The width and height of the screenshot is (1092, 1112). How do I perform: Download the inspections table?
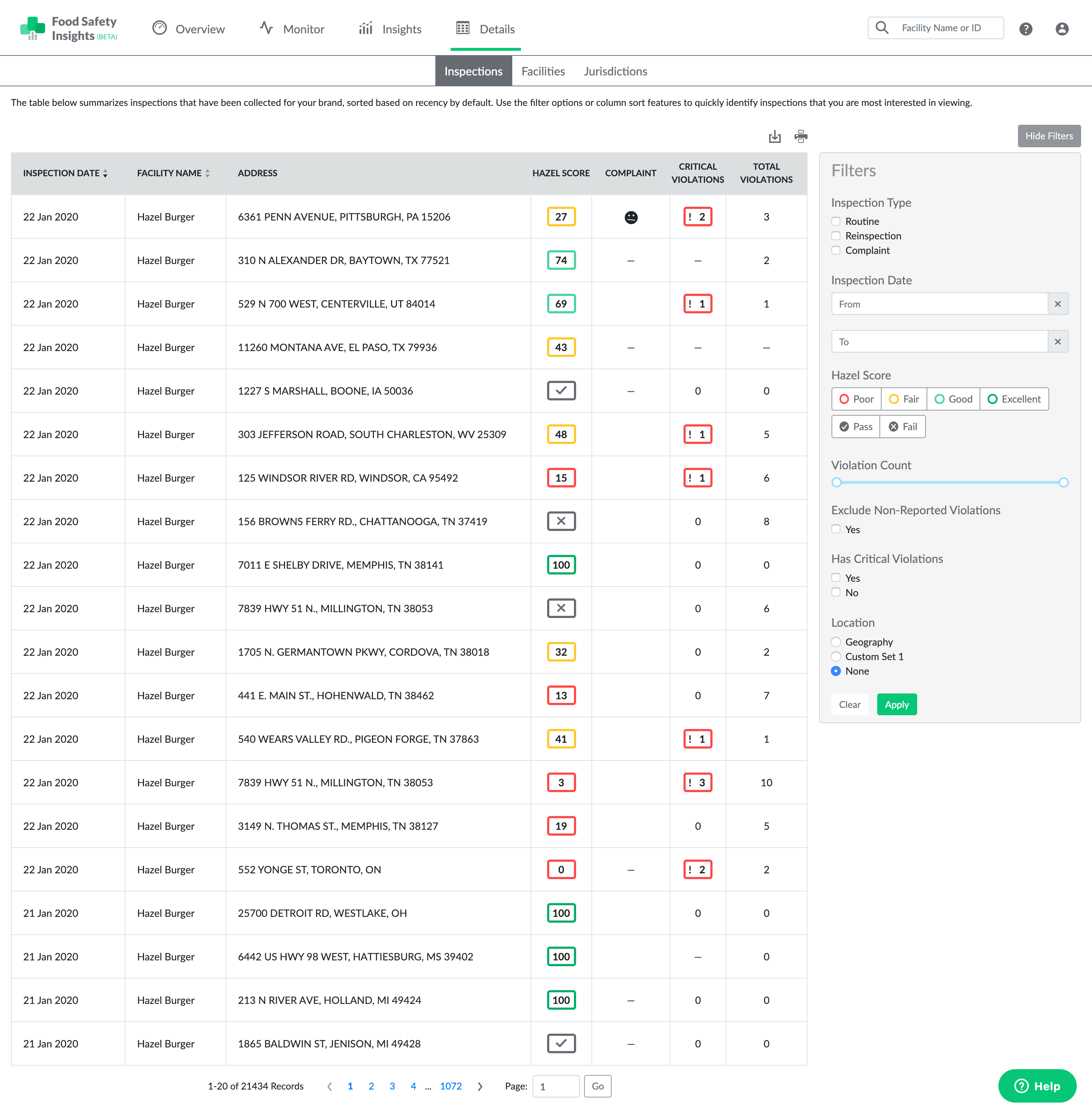point(775,136)
